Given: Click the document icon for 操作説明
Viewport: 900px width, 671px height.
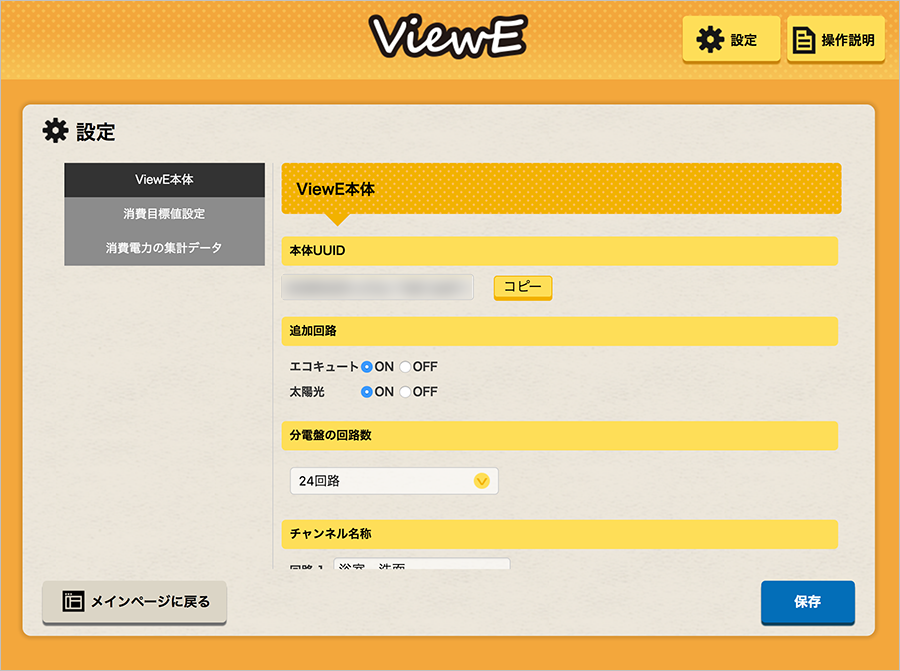Looking at the screenshot, I should 804,40.
